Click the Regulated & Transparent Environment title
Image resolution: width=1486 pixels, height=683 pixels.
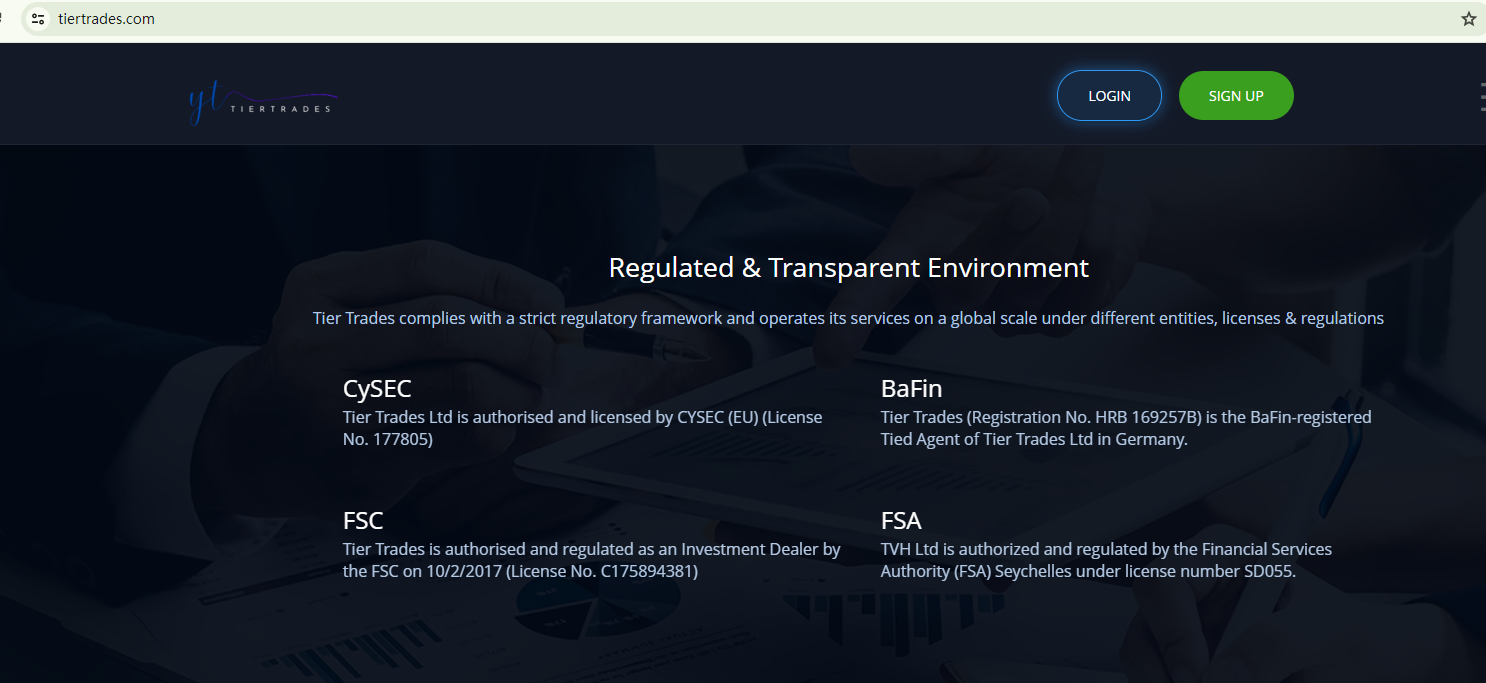point(848,268)
